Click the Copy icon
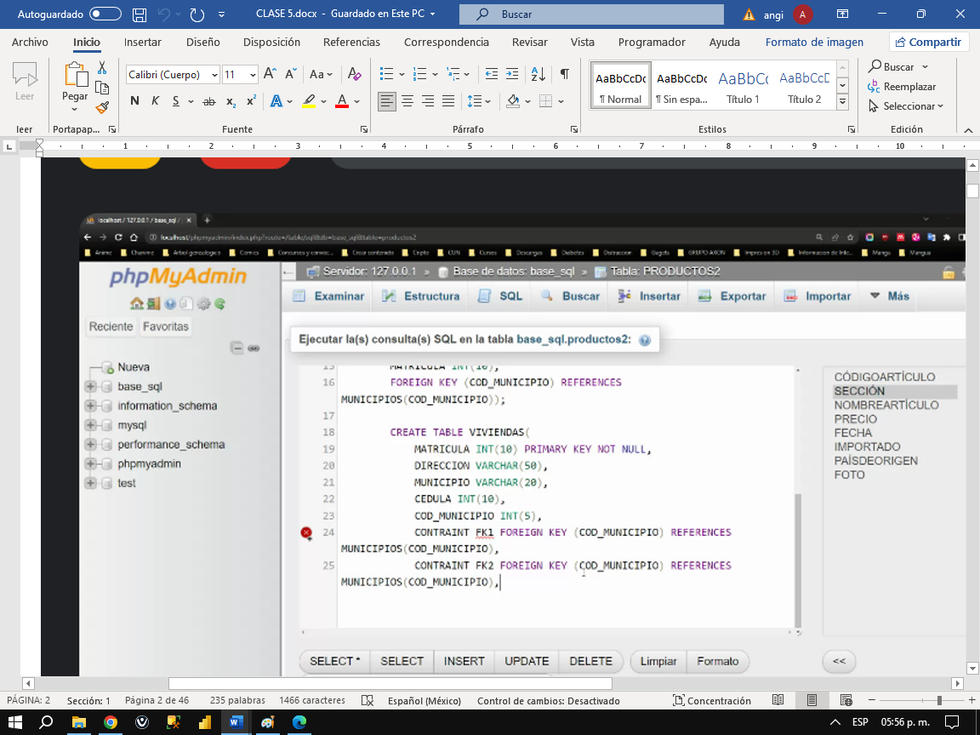This screenshot has width=980, height=735. (102, 88)
